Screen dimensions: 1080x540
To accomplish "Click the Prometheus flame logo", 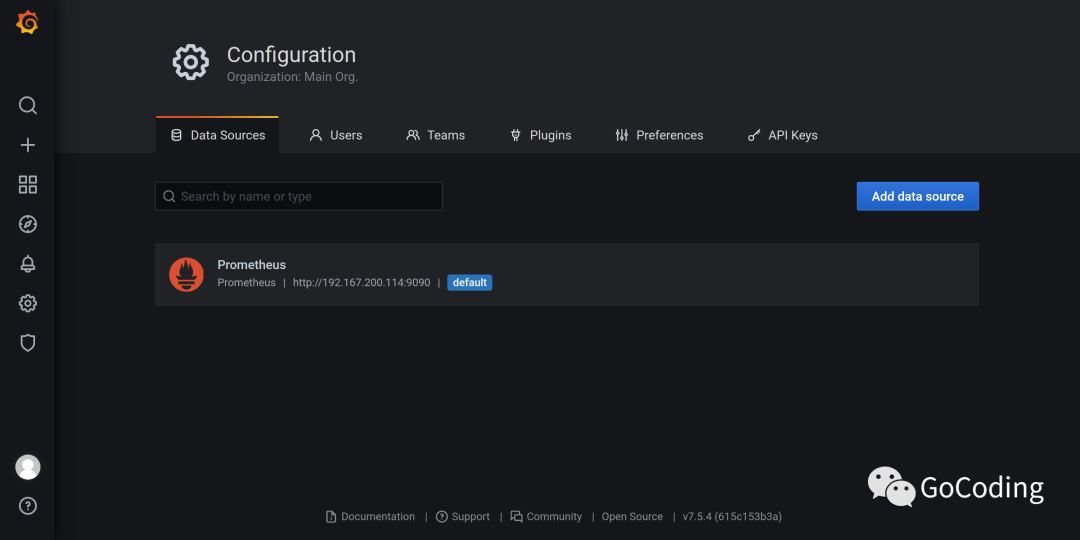I will tap(186, 274).
